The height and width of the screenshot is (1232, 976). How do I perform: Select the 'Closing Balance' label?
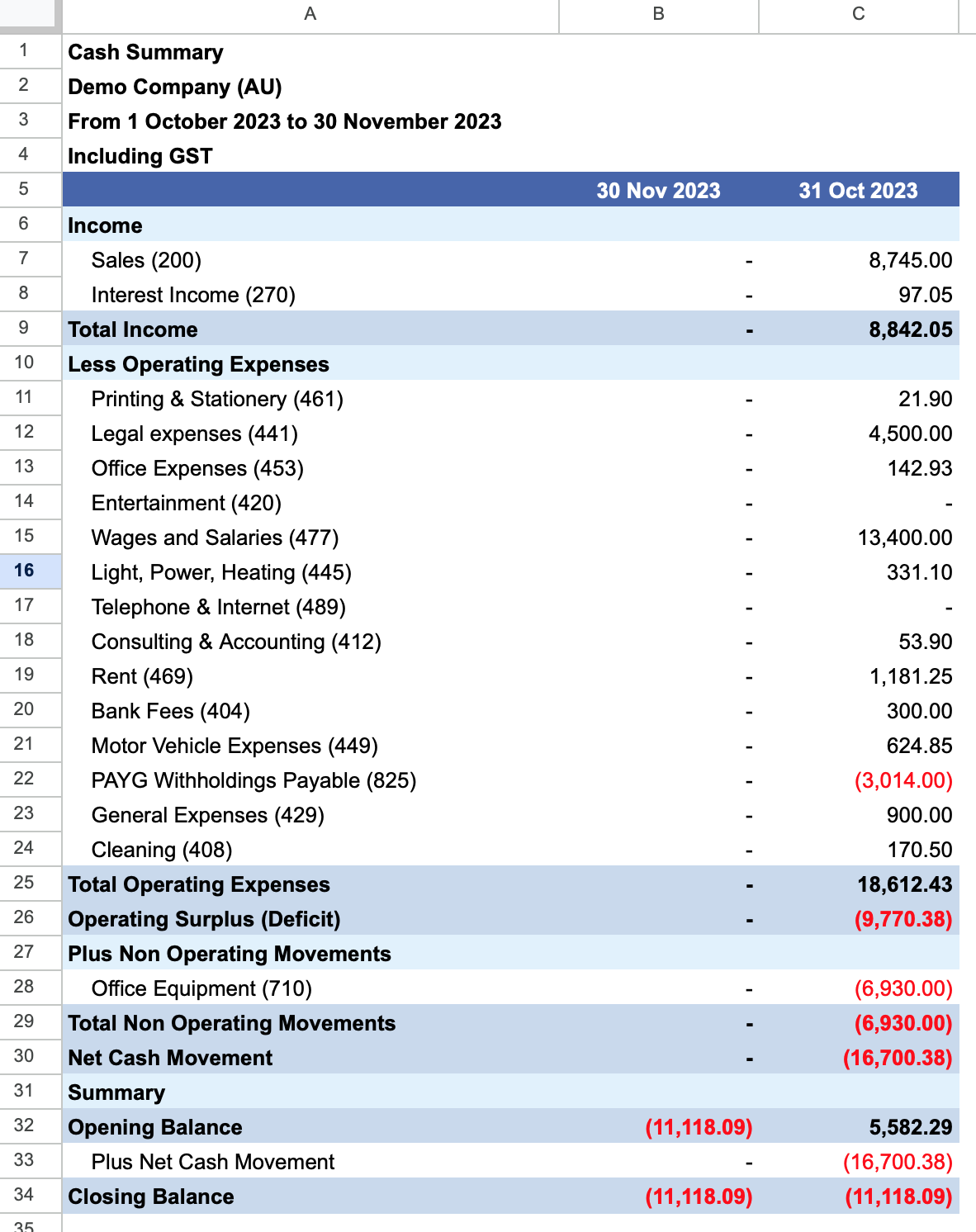click(151, 1196)
